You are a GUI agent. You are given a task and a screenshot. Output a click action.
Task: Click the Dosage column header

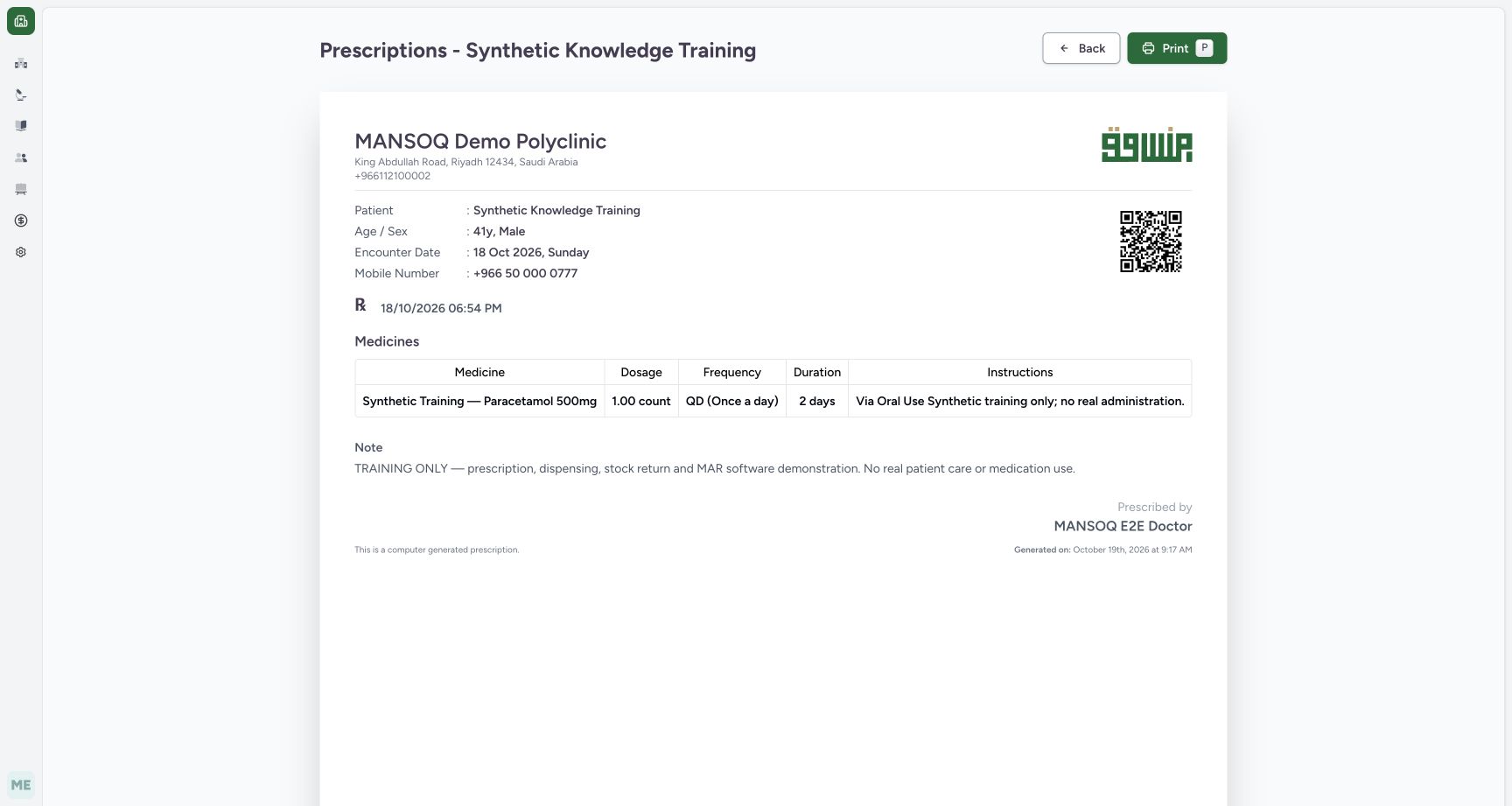(641, 372)
